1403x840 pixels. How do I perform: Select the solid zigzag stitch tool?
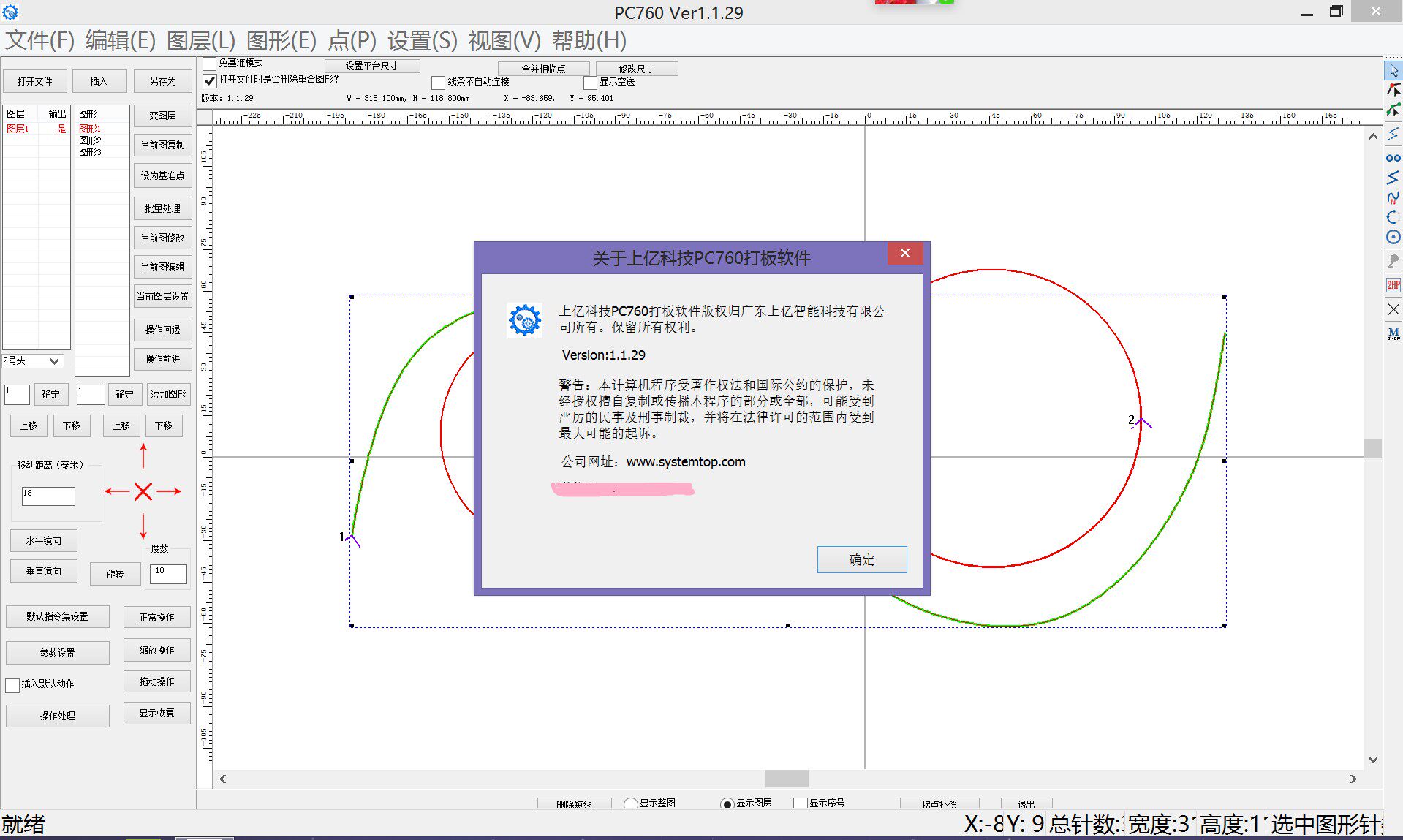[1393, 178]
